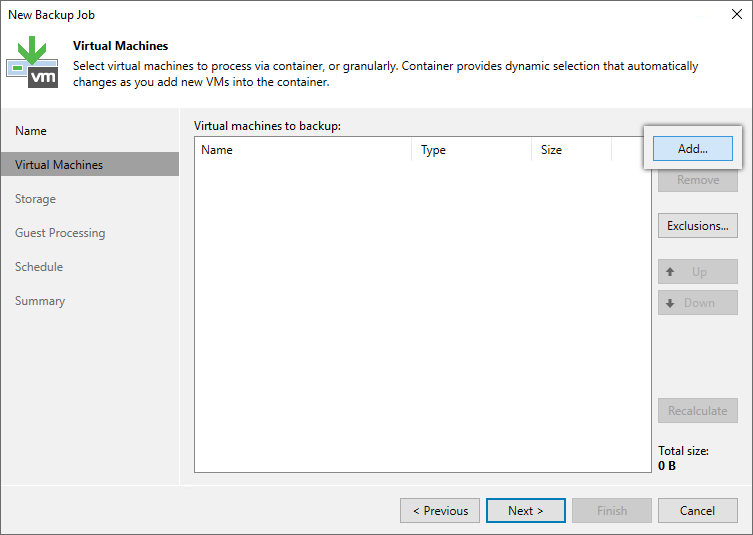Proceed with the Next button

526,511
